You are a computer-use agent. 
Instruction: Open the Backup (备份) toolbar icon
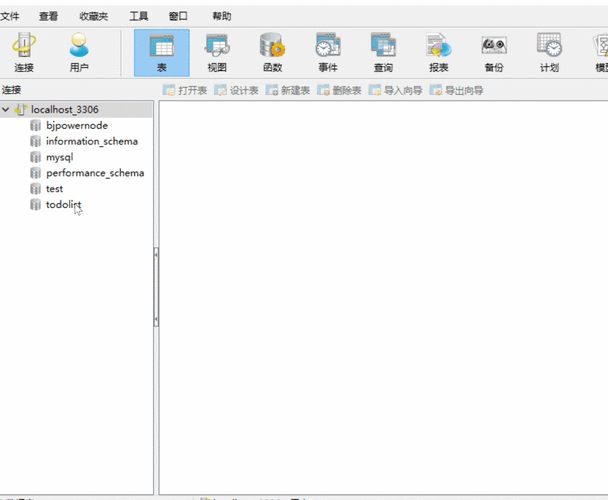point(494,52)
